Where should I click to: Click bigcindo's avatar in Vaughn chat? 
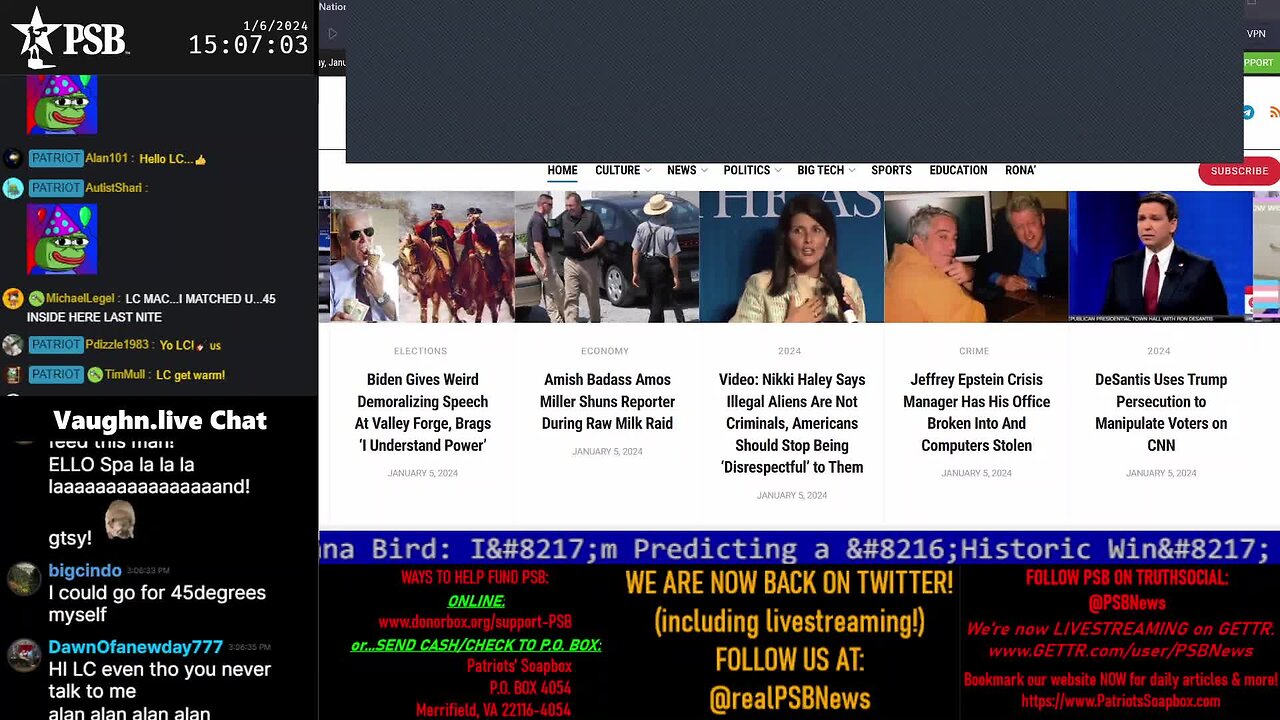coord(23,579)
